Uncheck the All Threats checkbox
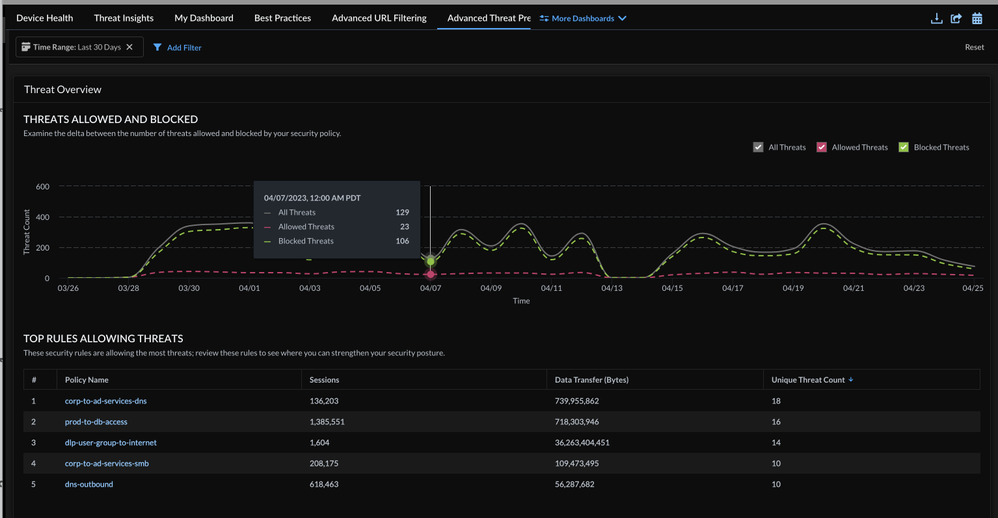 [758, 147]
